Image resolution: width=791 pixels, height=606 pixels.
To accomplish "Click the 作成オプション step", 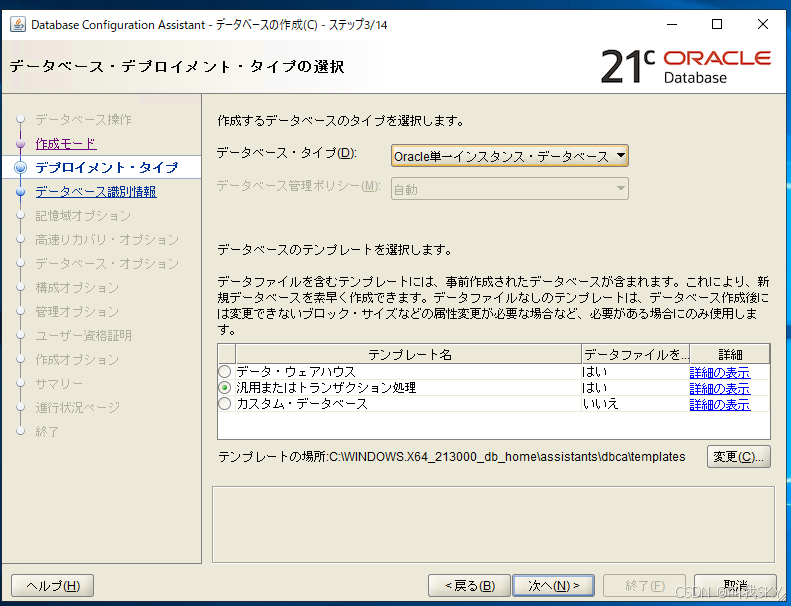I will [77, 360].
